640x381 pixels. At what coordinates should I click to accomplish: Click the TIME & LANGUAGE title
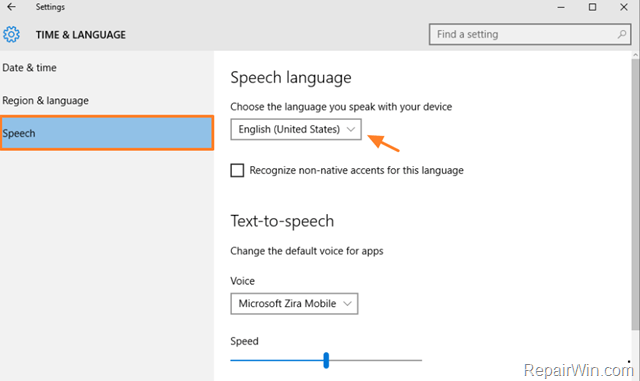click(81, 35)
